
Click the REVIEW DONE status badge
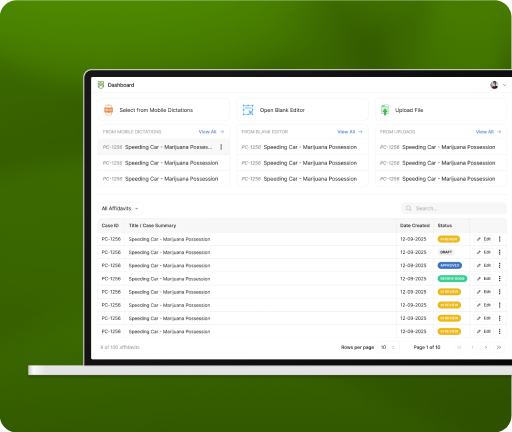(452, 279)
